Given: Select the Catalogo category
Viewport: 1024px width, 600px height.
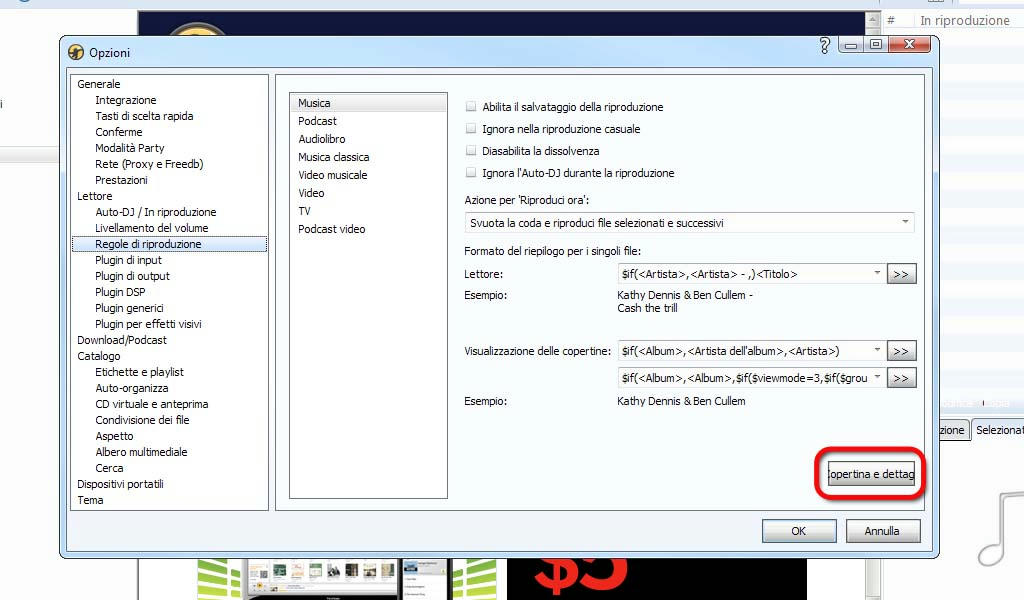Looking at the screenshot, I should point(99,356).
